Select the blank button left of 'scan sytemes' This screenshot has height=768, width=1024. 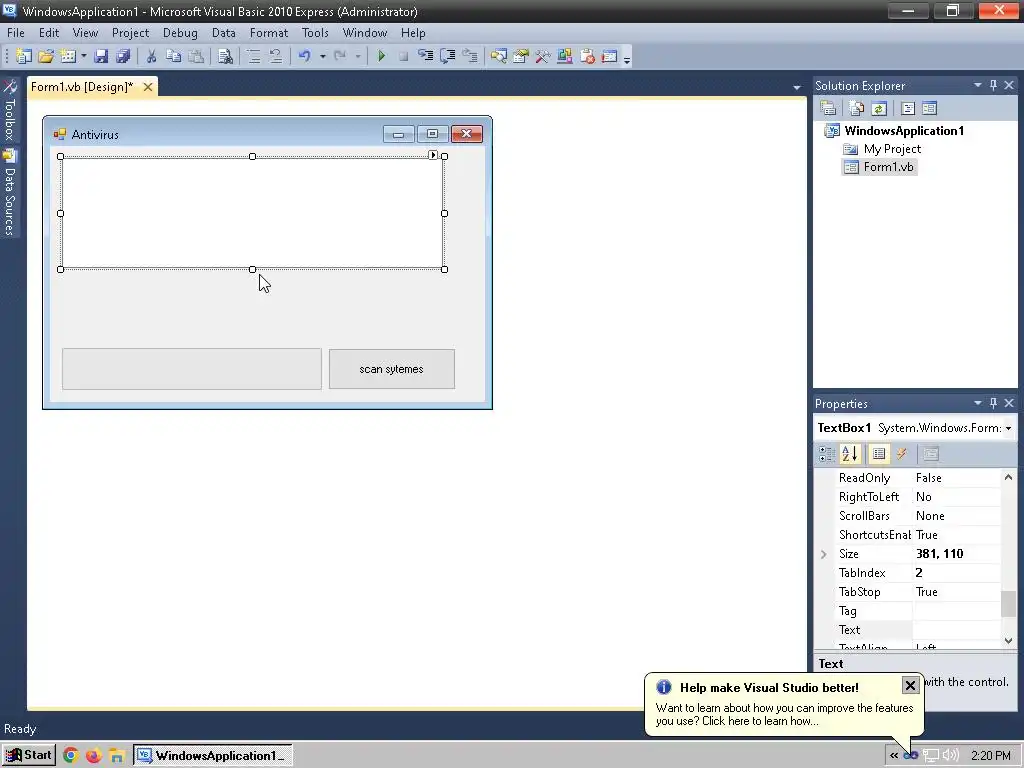[192, 369]
